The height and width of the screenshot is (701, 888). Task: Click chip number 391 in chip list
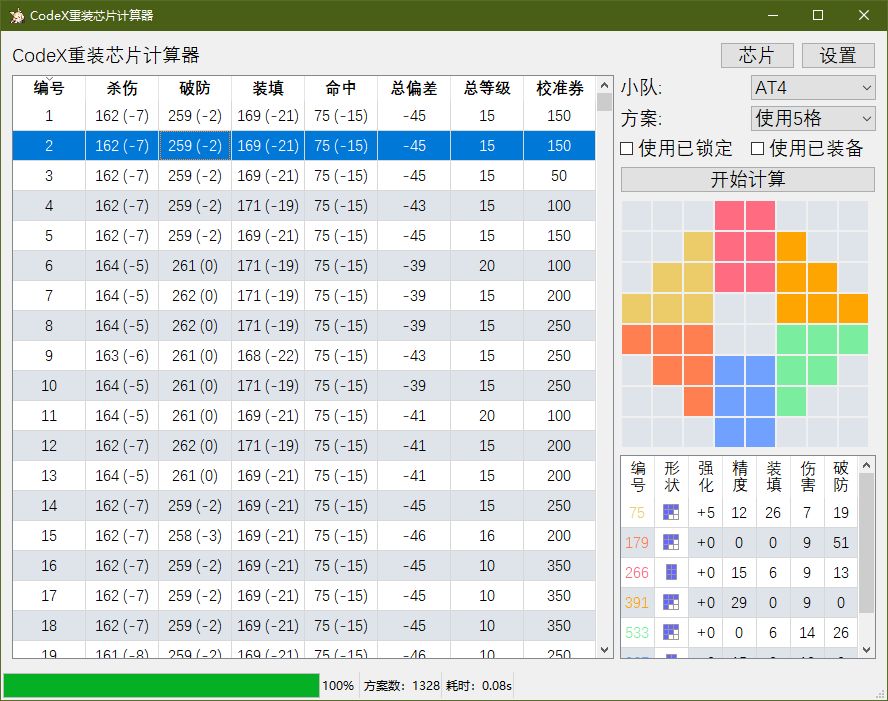[637, 602]
